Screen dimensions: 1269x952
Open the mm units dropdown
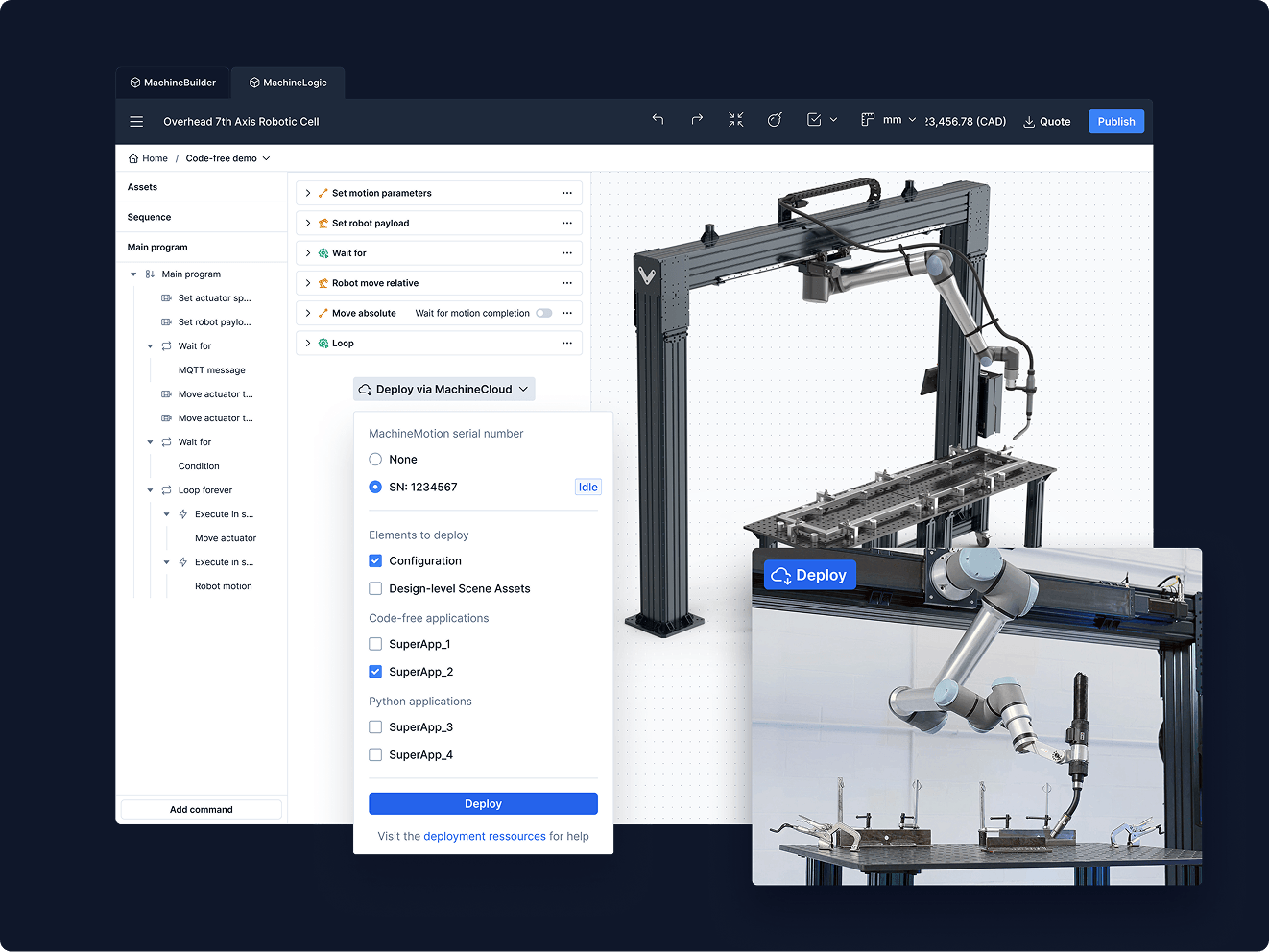(899, 120)
